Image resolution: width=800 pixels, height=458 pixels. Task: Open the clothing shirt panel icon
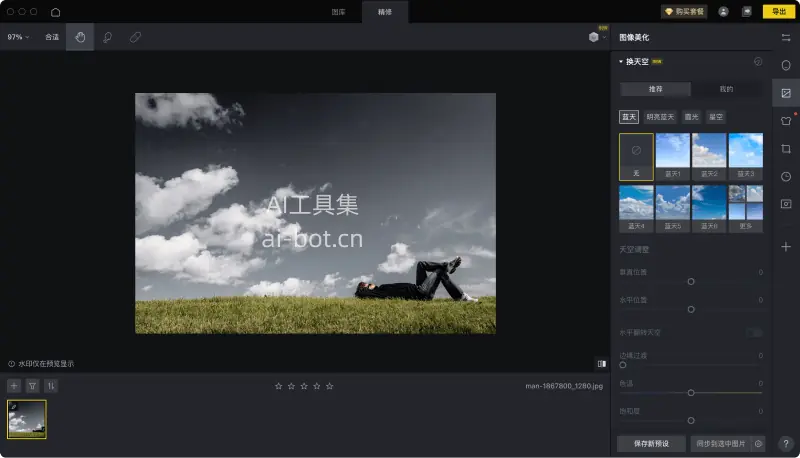tap(786, 121)
